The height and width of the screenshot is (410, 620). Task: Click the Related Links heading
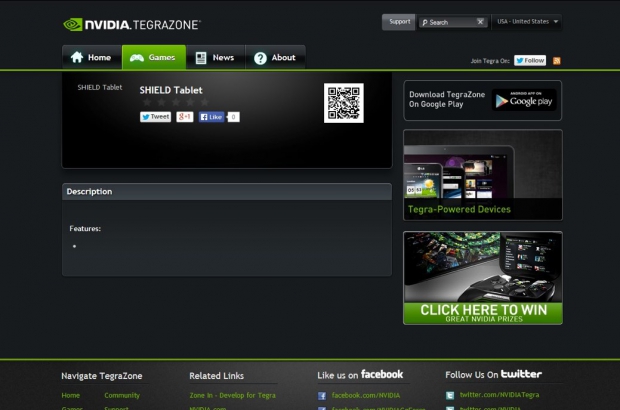tap(216, 376)
